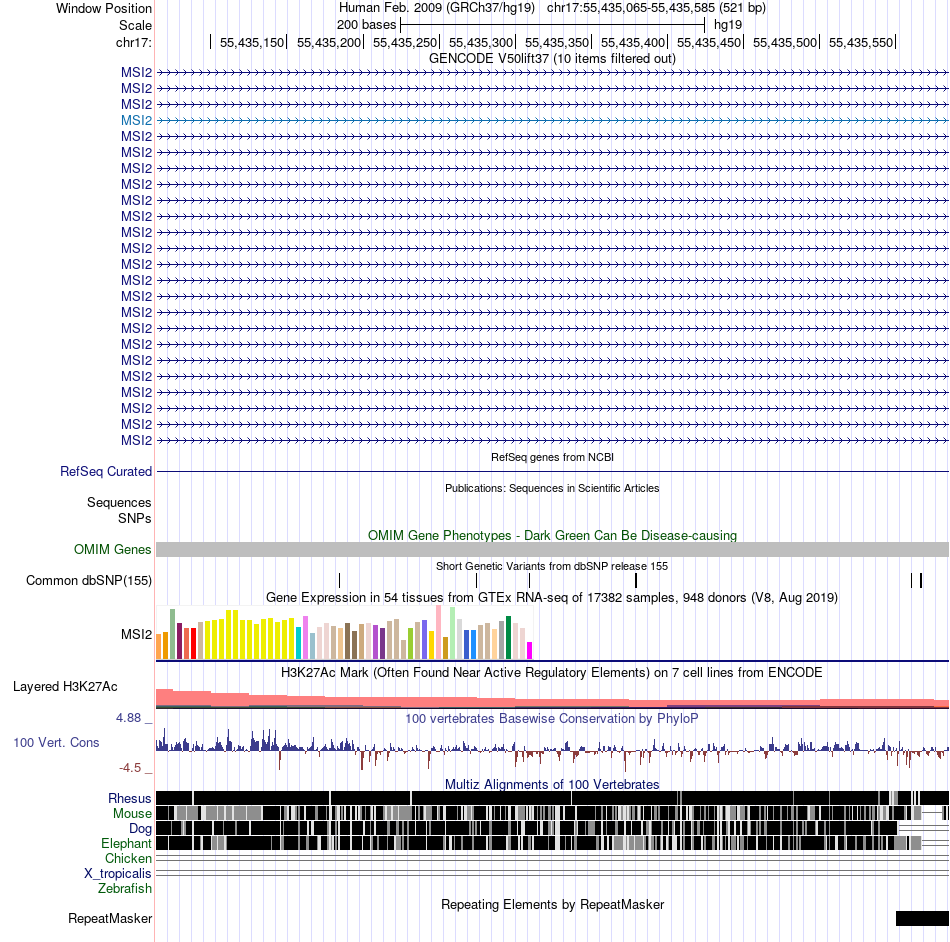Click the OMIM Gene Phenotypes green title
The height and width of the screenshot is (942, 950).
(x=552, y=536)
